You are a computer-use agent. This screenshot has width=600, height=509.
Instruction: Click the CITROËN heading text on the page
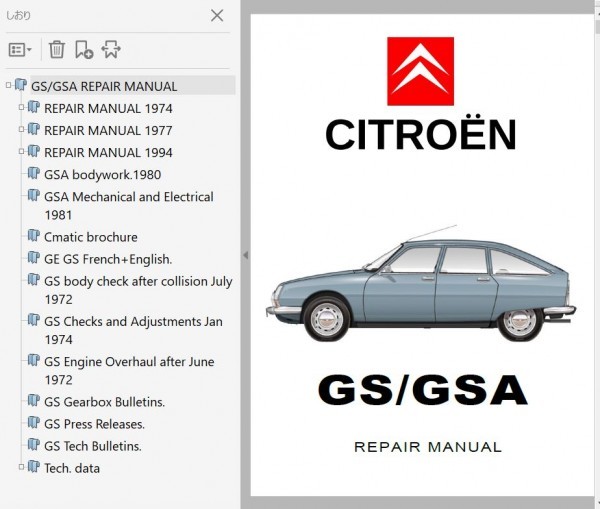coord(421,134)
